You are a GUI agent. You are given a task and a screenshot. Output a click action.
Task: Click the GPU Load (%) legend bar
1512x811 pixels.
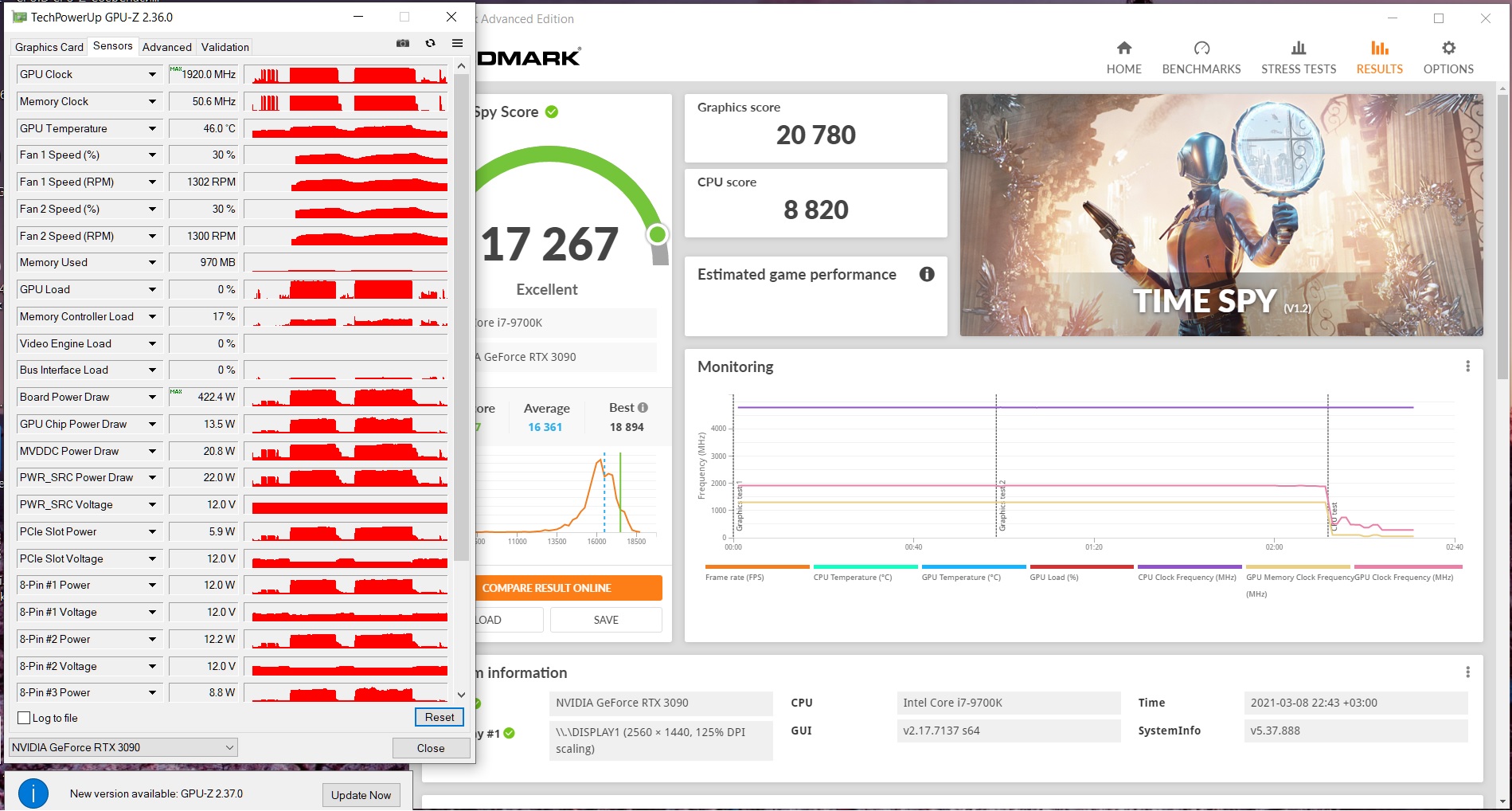tap(1082, 567)
